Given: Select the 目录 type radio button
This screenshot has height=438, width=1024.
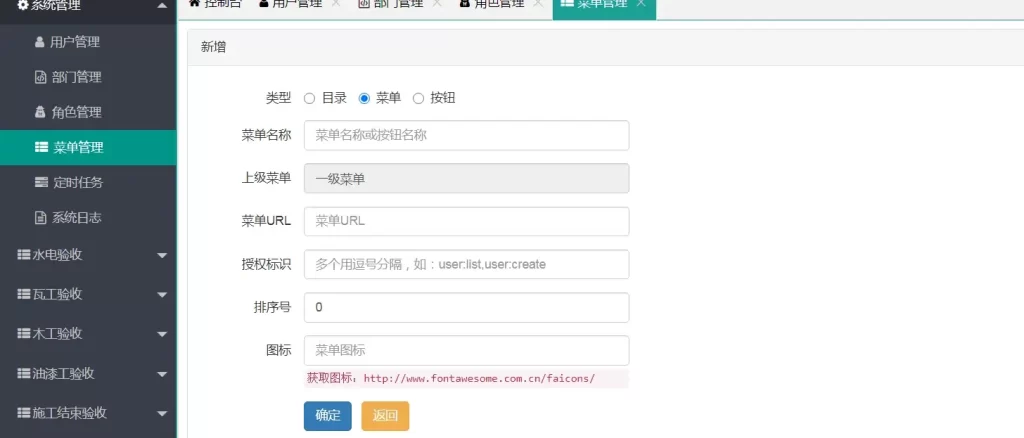Looking at the screenshot, I should tap(310, 99).
